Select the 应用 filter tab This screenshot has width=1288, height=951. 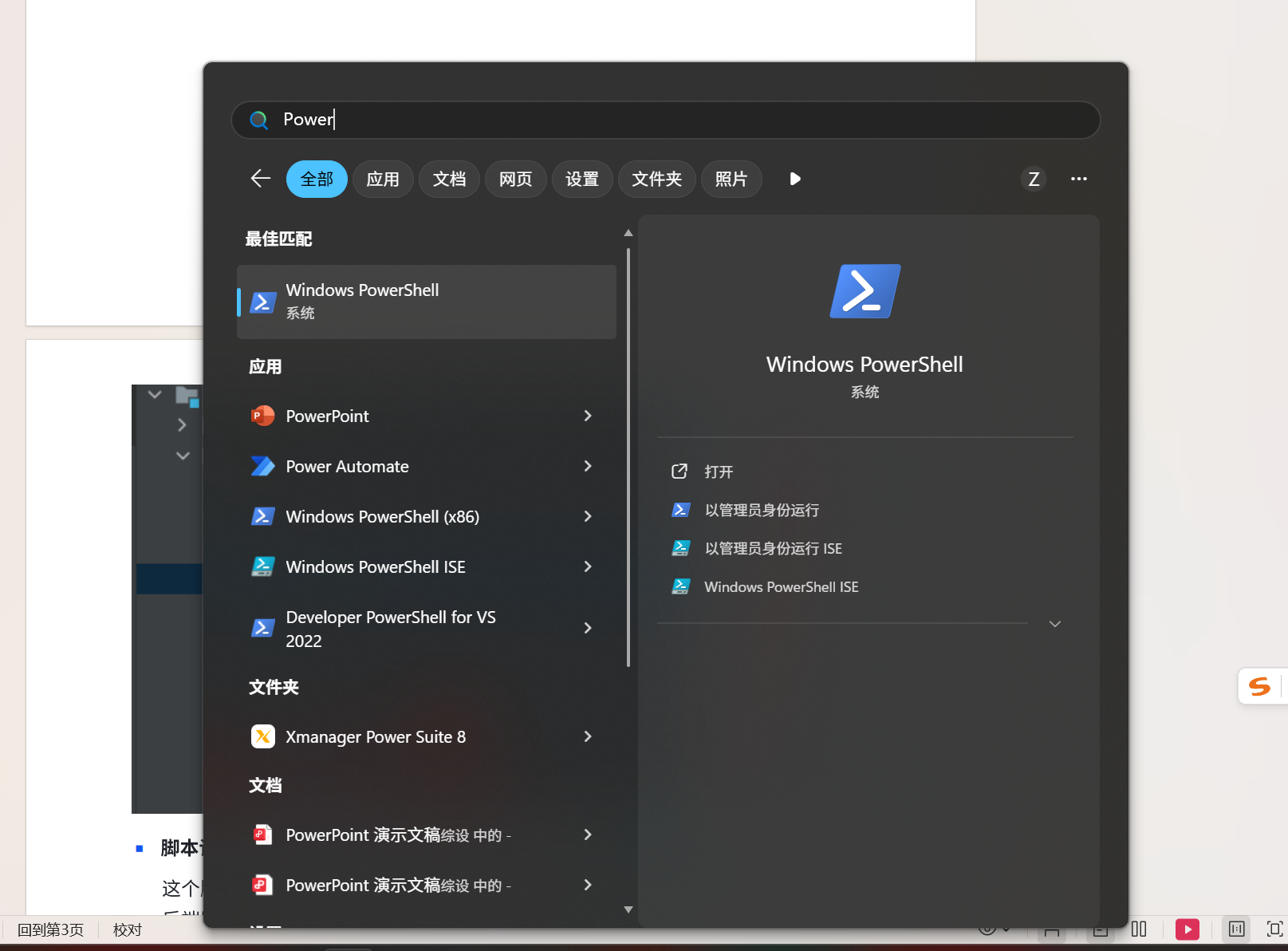point(383,179)
